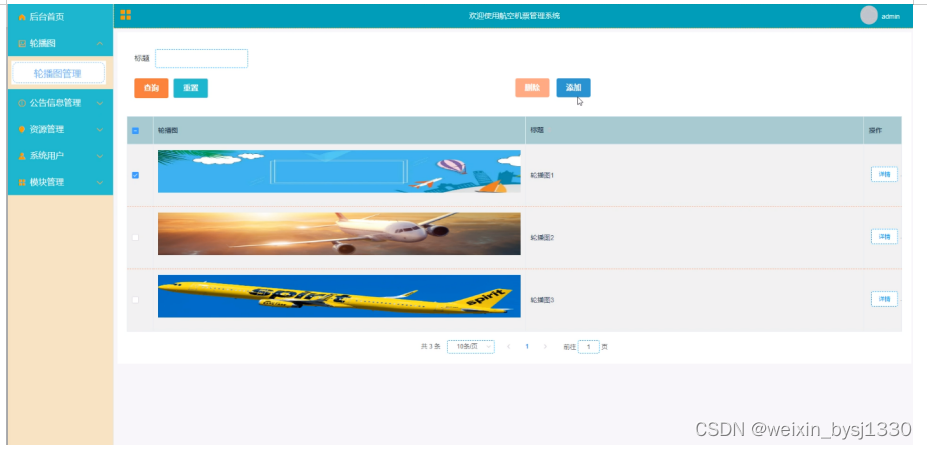This screenshot has width=927, height=449.
Task: Check the checkbox for 轮播图3 row
Action: point(135,300)
